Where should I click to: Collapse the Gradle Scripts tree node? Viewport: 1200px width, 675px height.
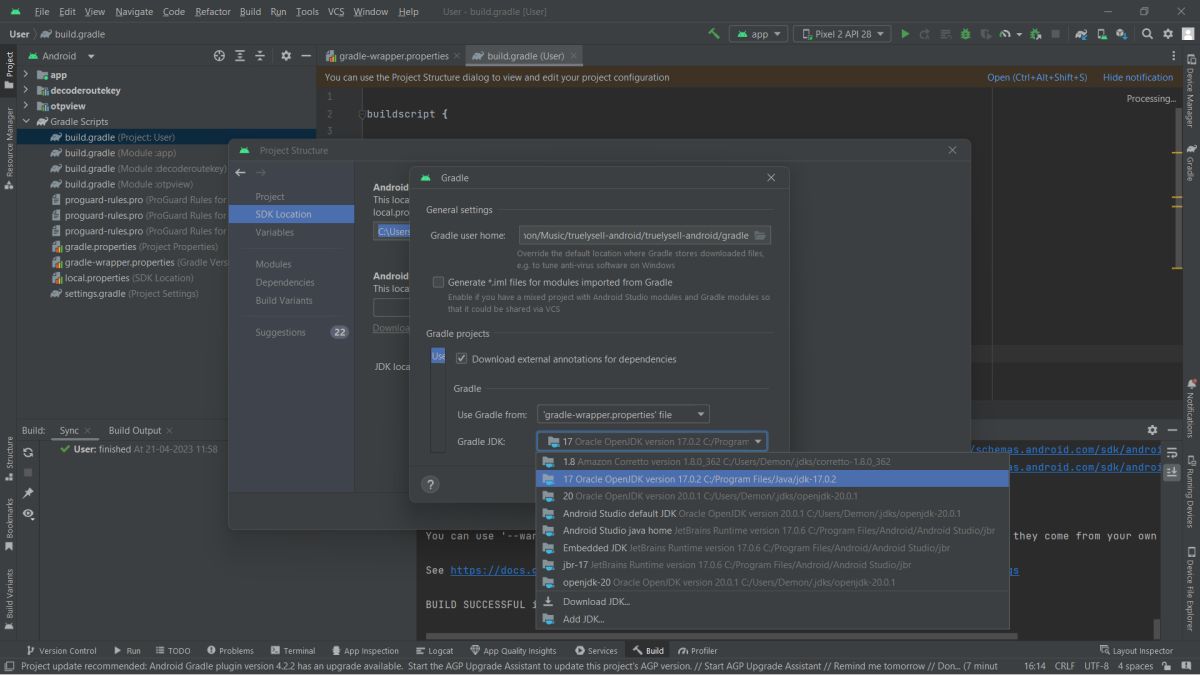[26, 121]
